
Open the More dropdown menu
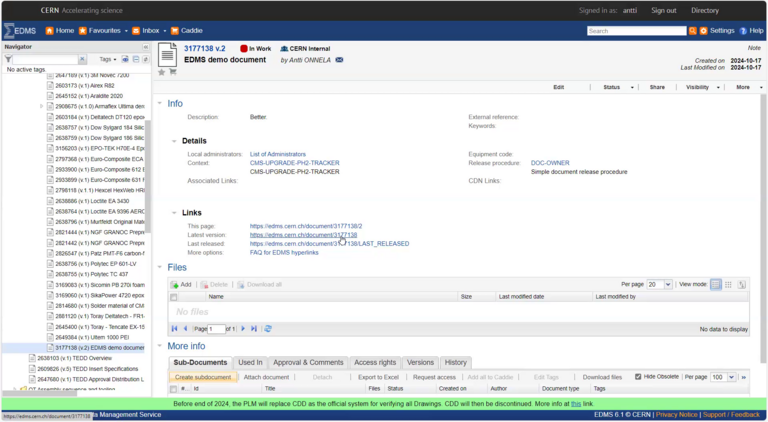[749, 87]
